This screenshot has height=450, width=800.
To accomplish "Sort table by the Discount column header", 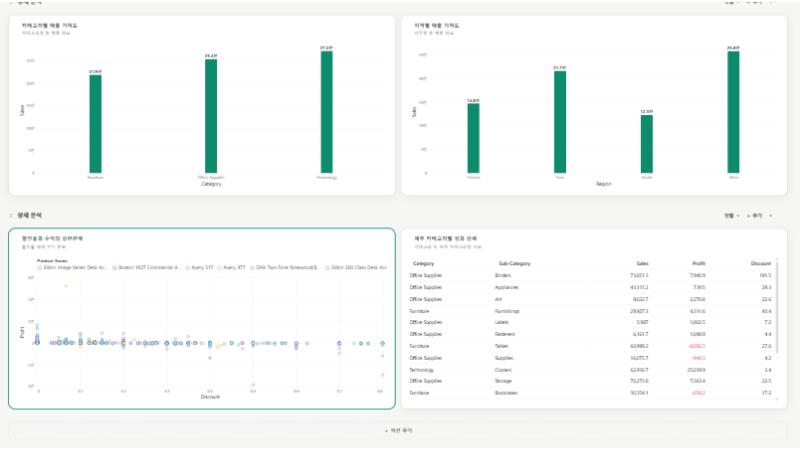I will coord(761,263).
